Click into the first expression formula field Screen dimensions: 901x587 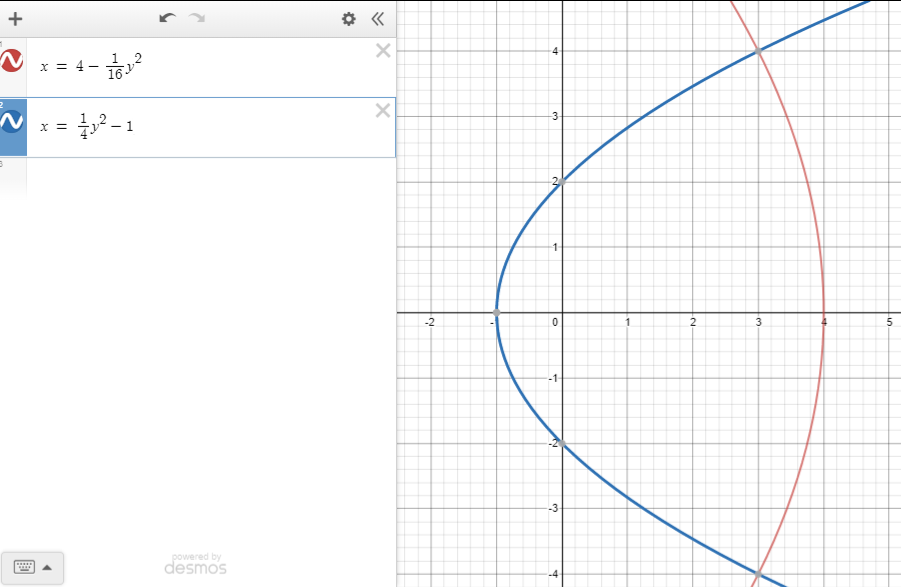[x=200, y=67]
